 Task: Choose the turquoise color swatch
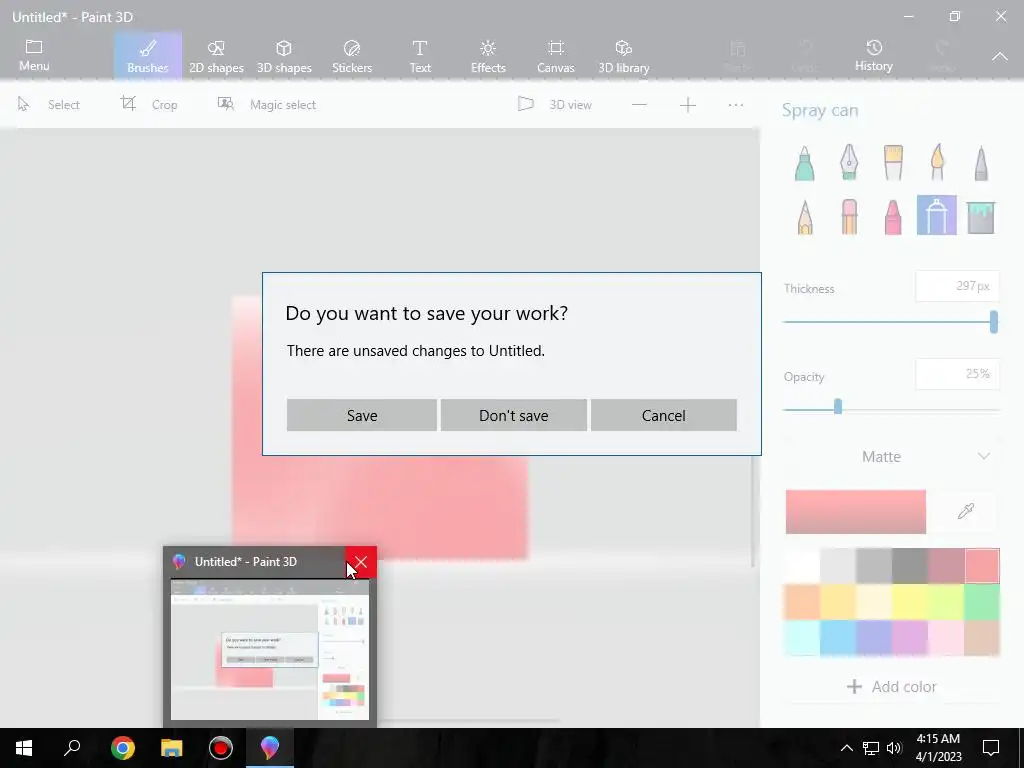(802, 637)
